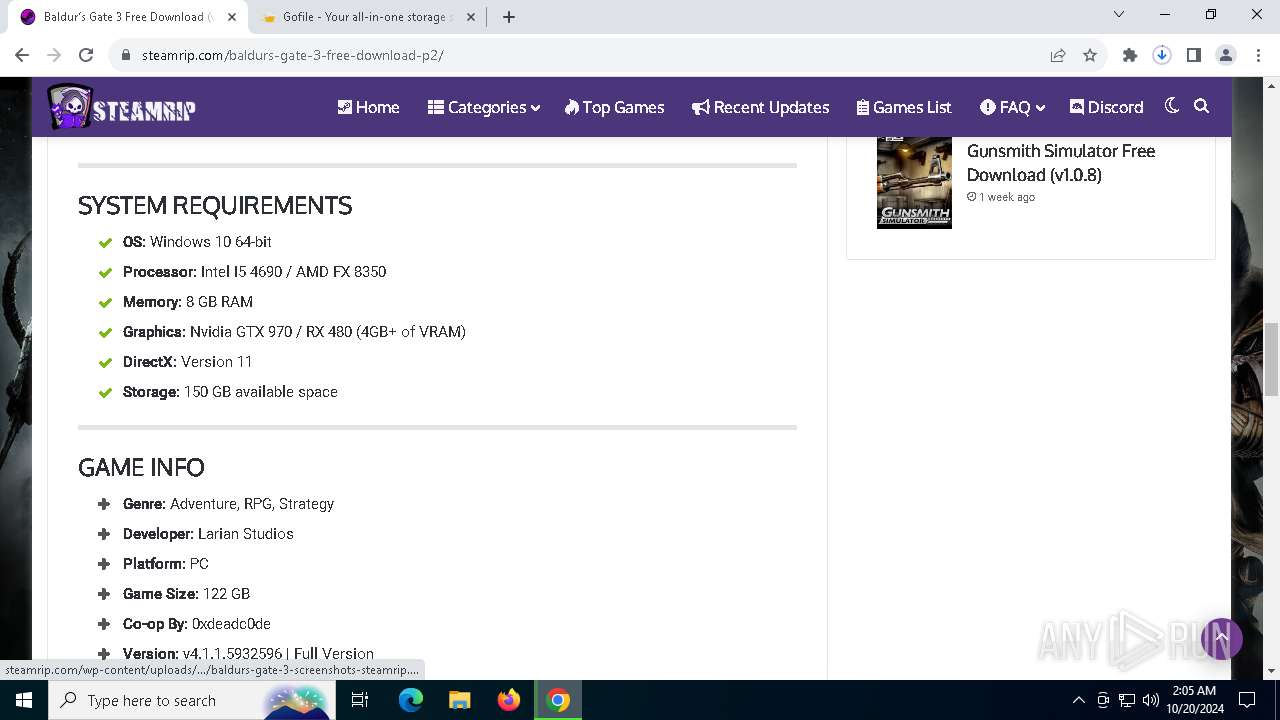Click the '1 week ago' timestamp
This screenshot has width=1280, height=720.
(1007, 197)
